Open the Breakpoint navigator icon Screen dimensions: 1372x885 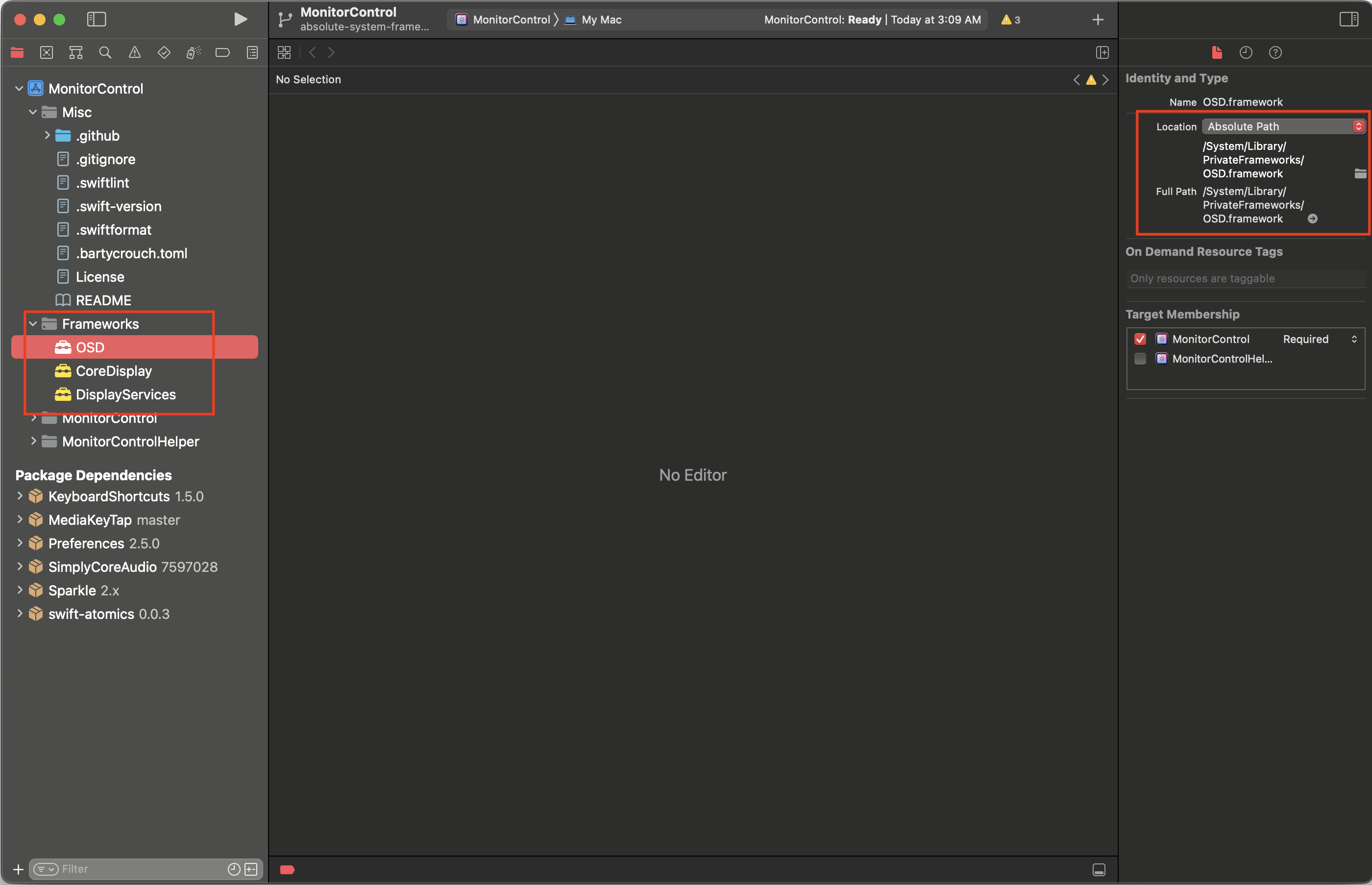222,53
